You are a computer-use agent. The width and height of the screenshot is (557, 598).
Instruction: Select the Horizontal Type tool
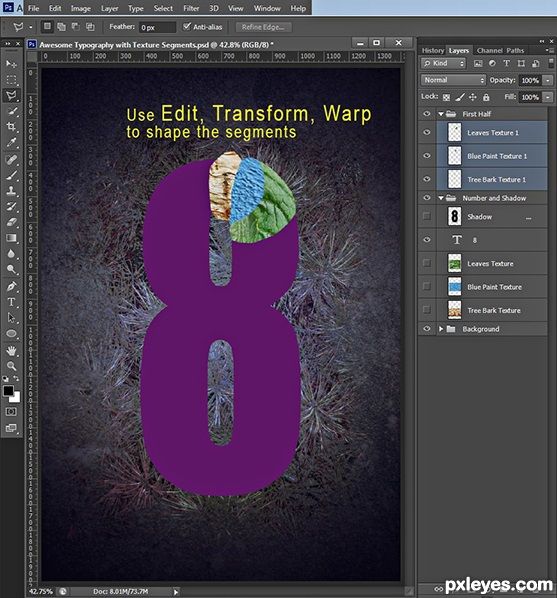tap(11, 302)
